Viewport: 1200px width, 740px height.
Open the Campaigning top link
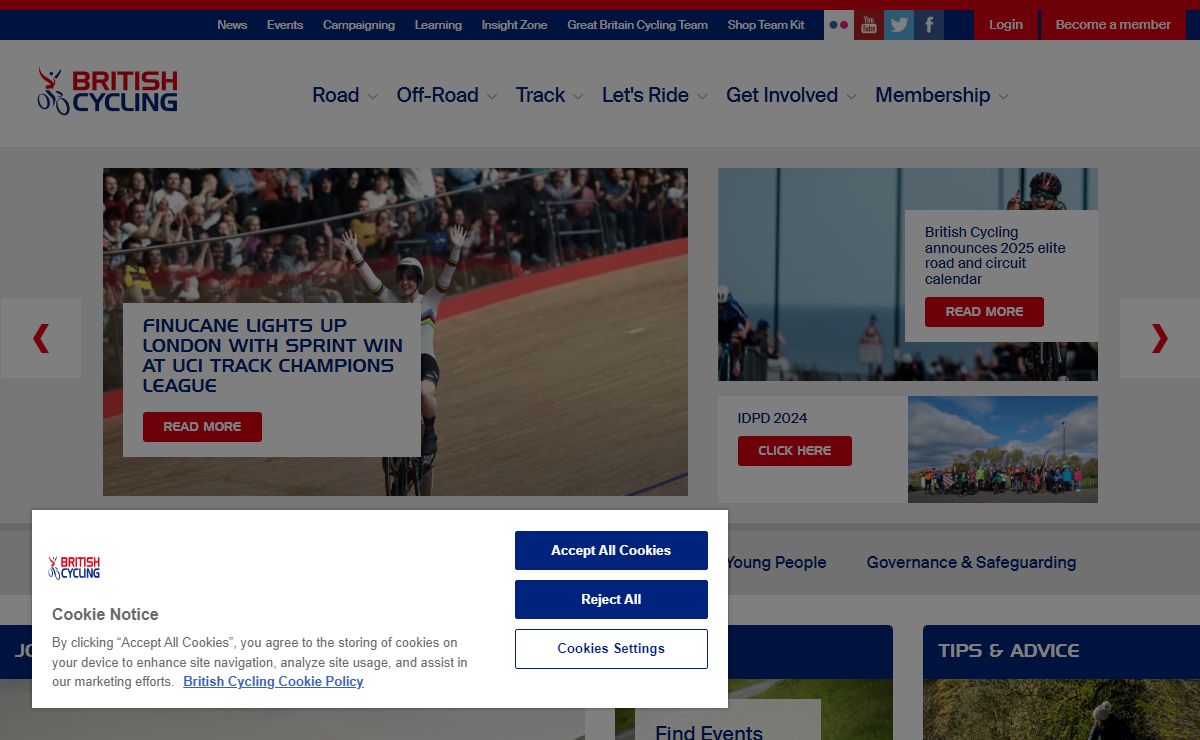pyautogui.click(x=359, y=25)
